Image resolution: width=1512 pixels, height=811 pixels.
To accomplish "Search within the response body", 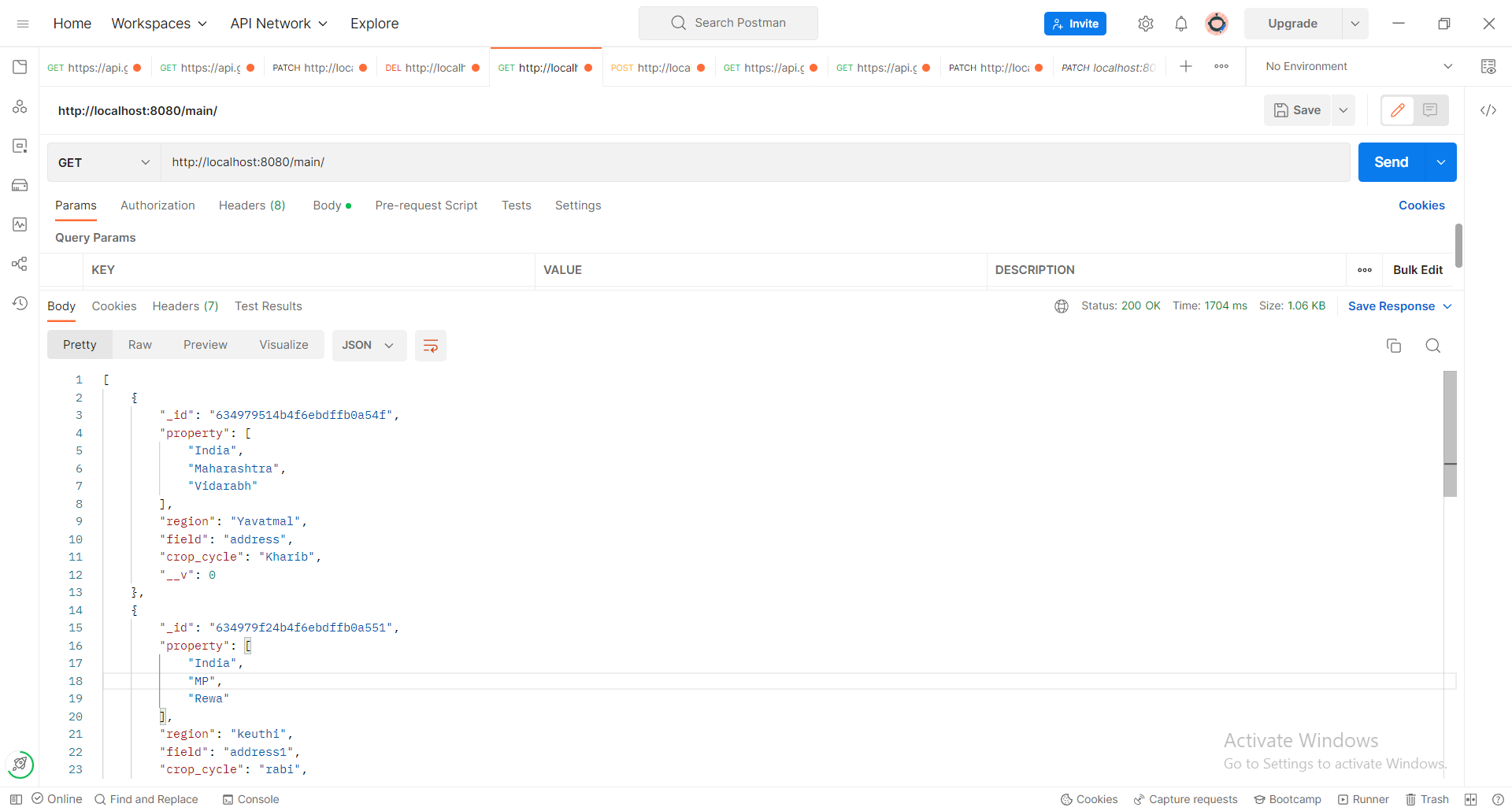I will (1432, 346).
